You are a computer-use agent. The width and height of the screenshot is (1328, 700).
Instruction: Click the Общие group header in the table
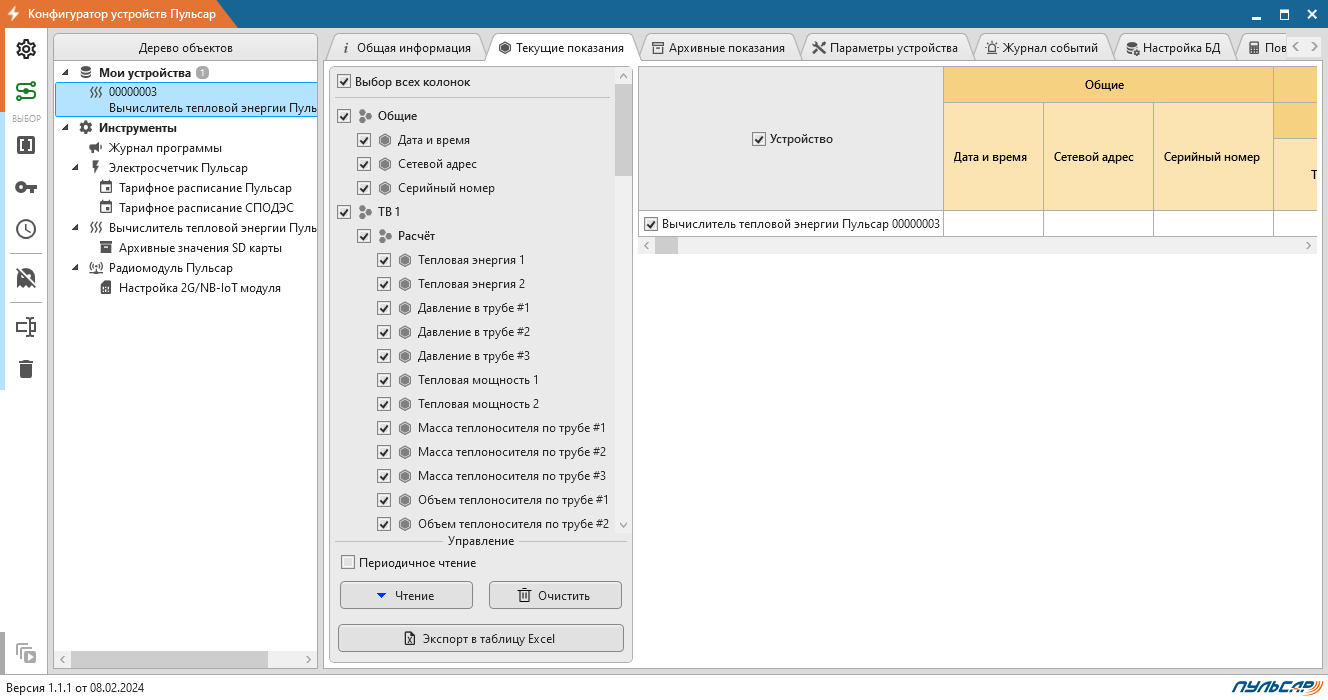pyautogui.click(x=1108, y=85)
